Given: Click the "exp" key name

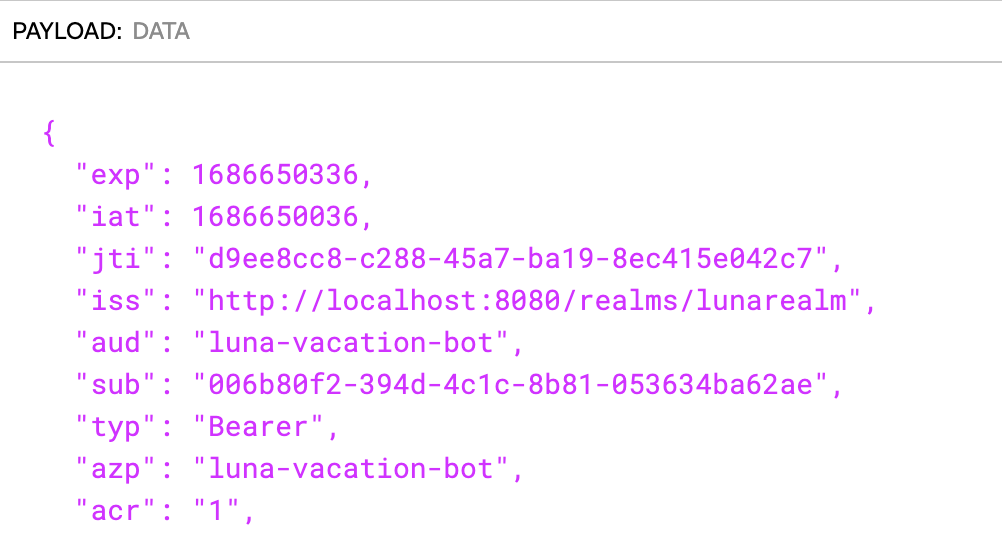Looking at the screenshot, I should click(x=116, y=175).
